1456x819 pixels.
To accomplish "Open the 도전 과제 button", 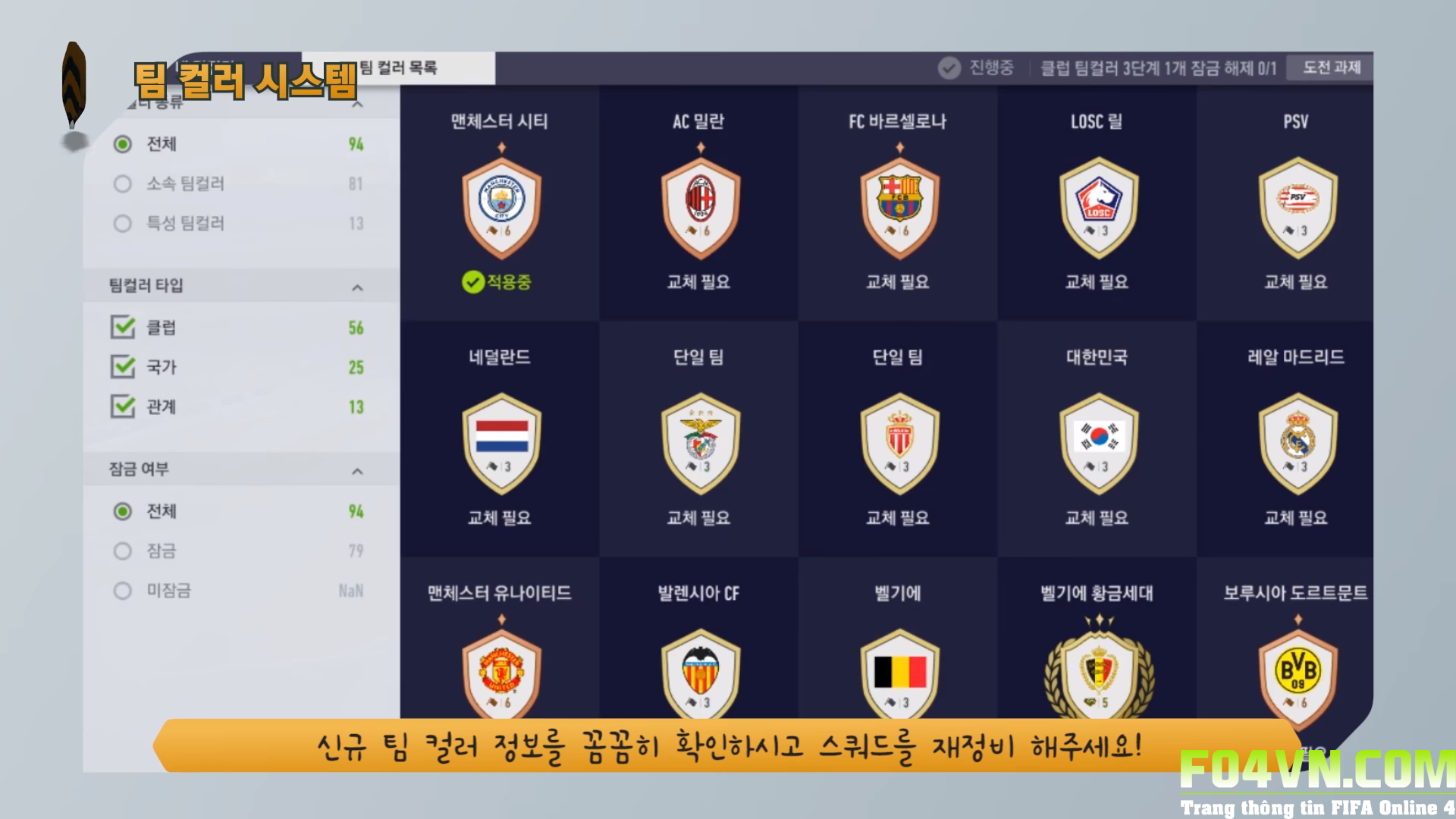I will click(x=1332, y=67).
